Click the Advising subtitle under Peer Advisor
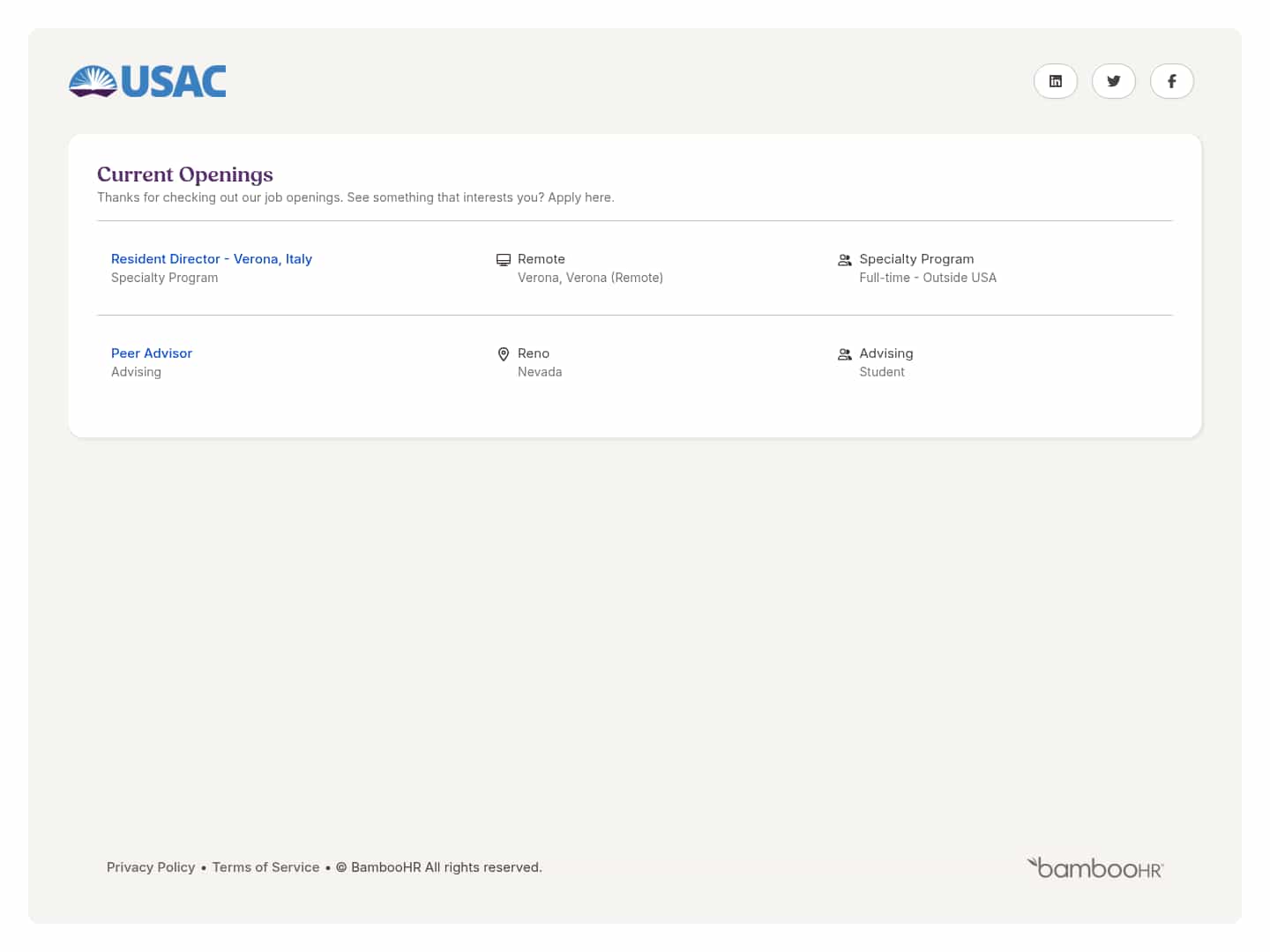 (x=136, y=371)
